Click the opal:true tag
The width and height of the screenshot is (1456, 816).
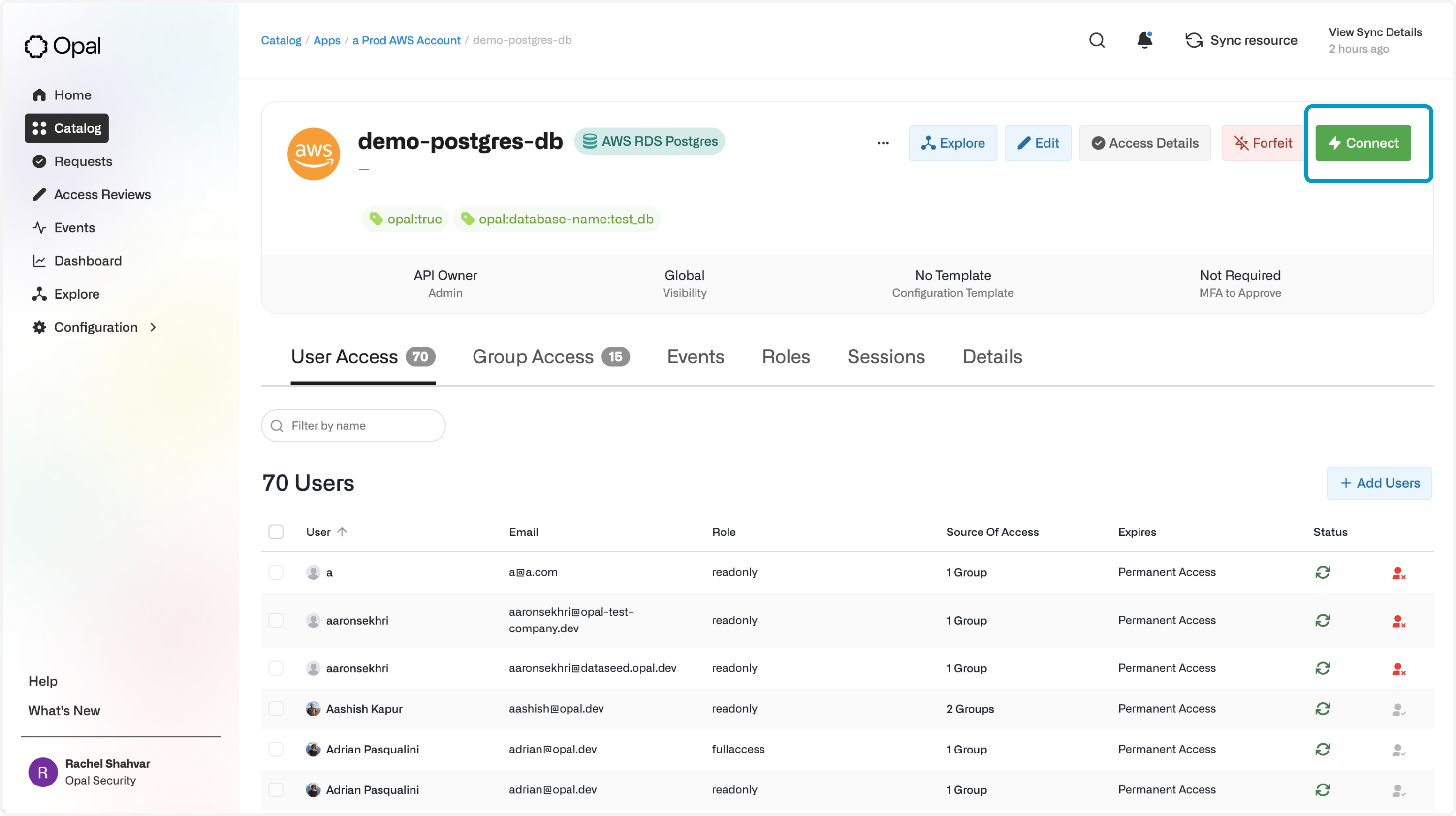click(406, 220)
